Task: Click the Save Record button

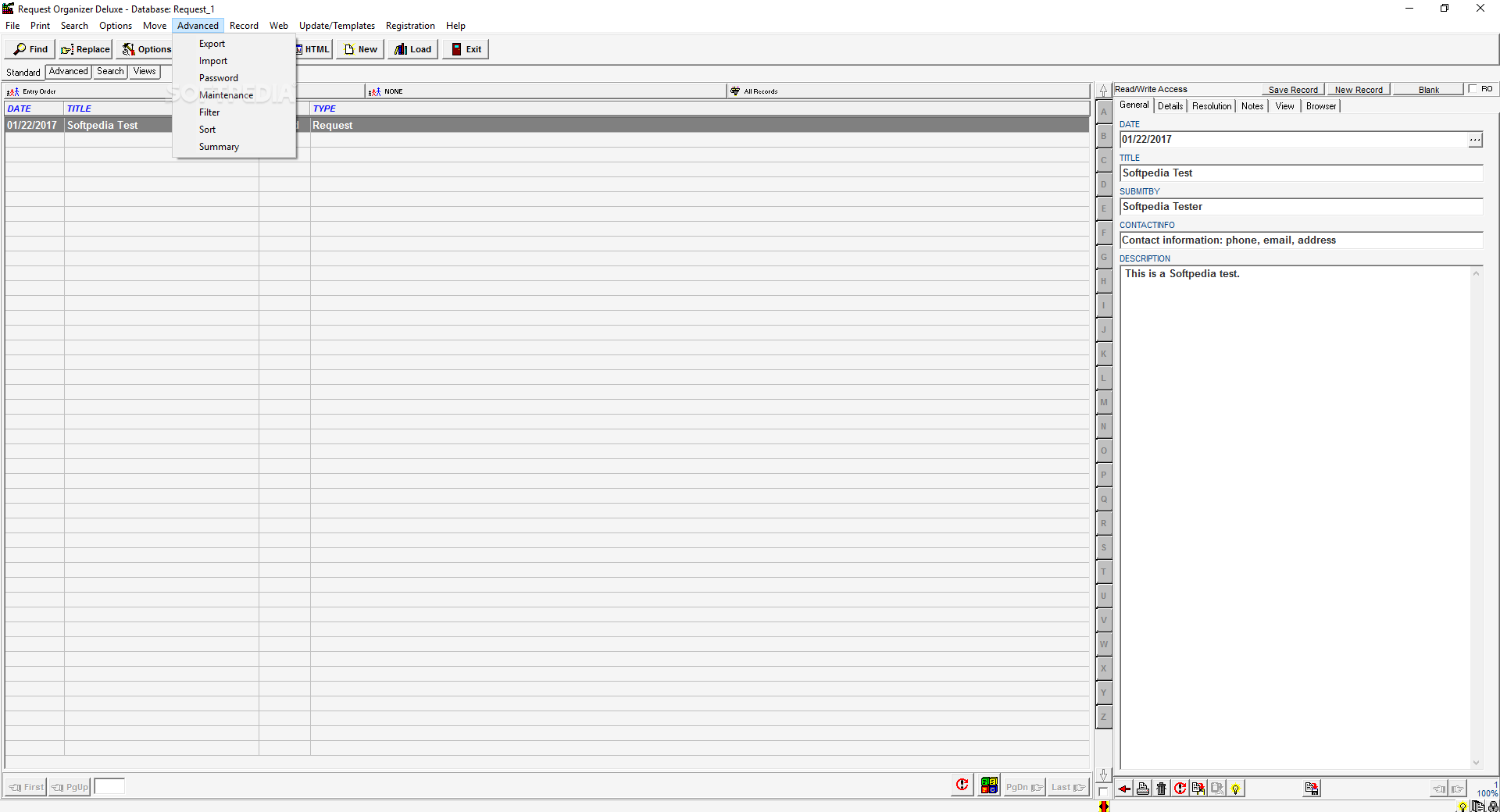Action: point(1293,90)
